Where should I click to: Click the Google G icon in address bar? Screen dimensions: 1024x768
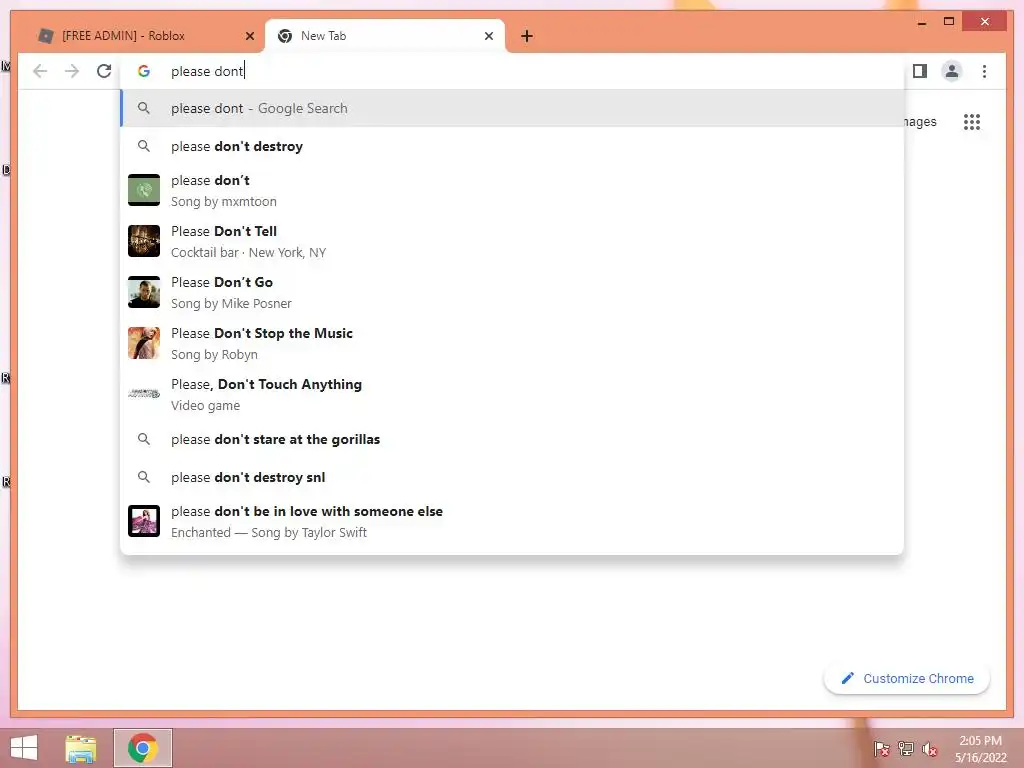144,71
